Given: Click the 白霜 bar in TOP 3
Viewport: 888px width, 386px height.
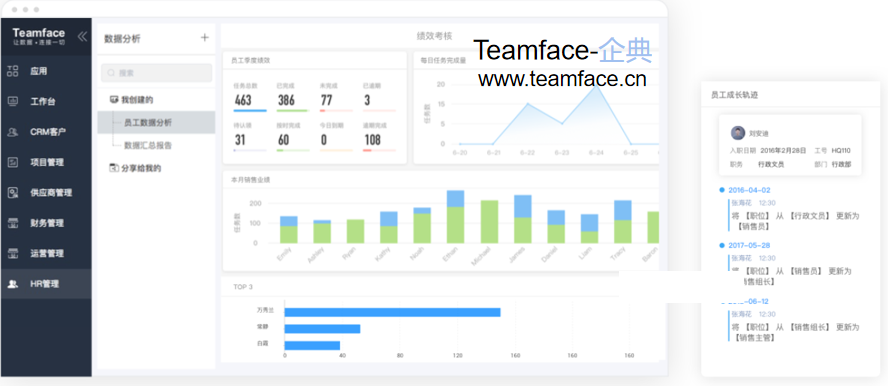Looking at the screenshot, I should [x=312, y=345].
